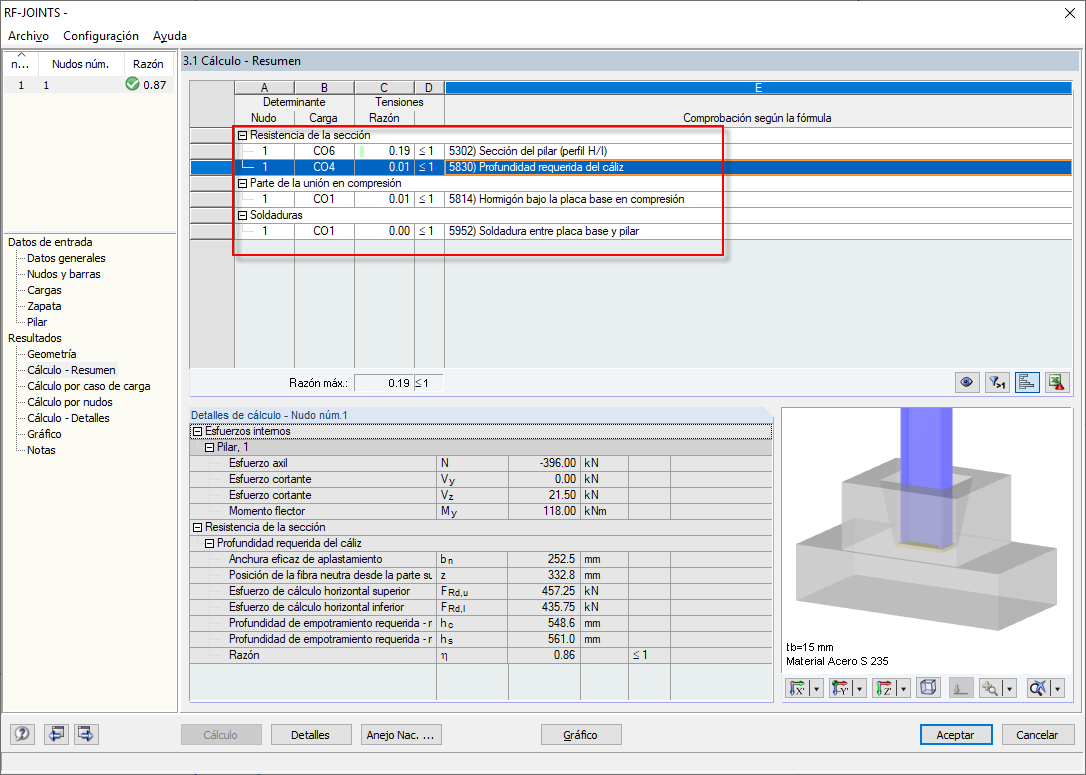This screenshot has width=1086, height=775.
Task: Click the Detalles button
Action: click(310, 735)
